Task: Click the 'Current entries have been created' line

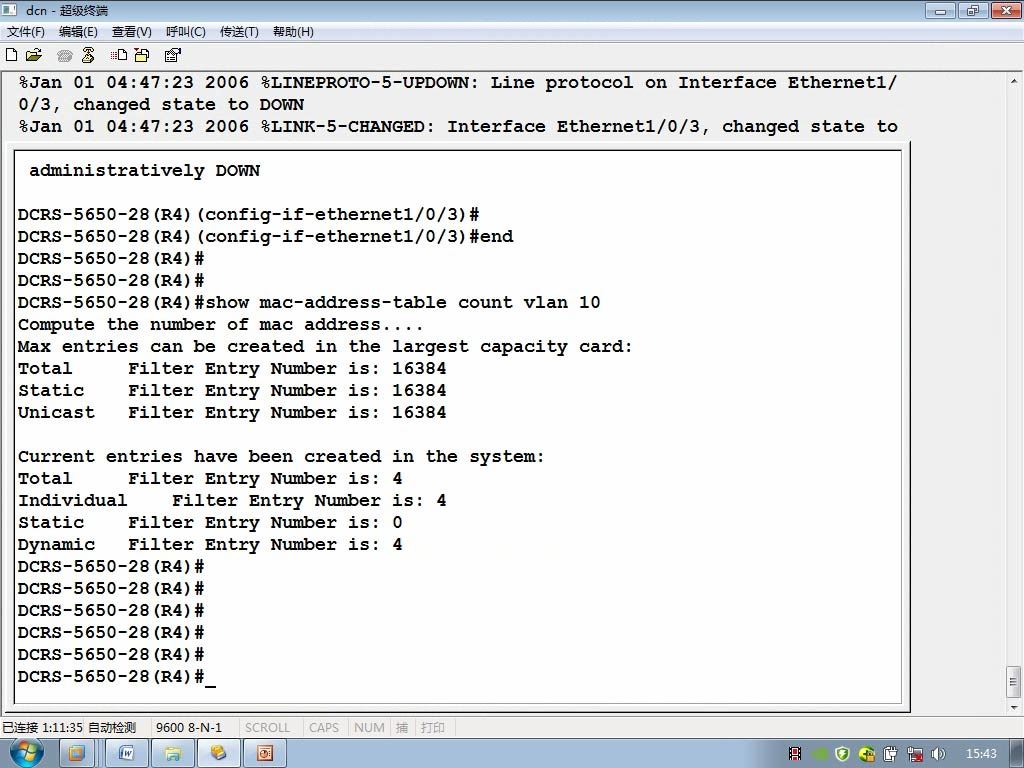Action: [x=281, y=456]
